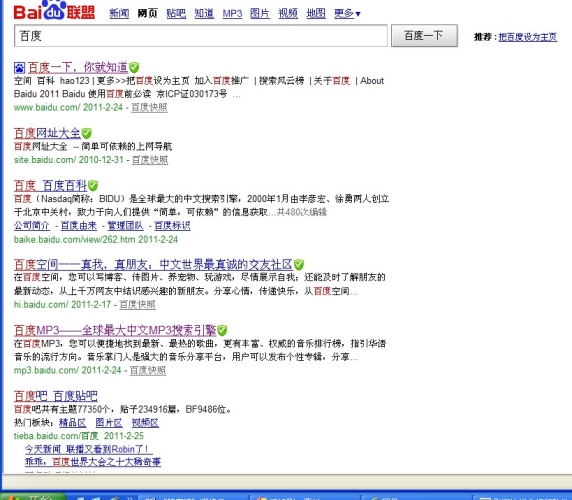Click the 公司简介 sublink
Image resolution: width=572 pixels, height=500 pixels.
pyautogui.click(x=32, y=225)
